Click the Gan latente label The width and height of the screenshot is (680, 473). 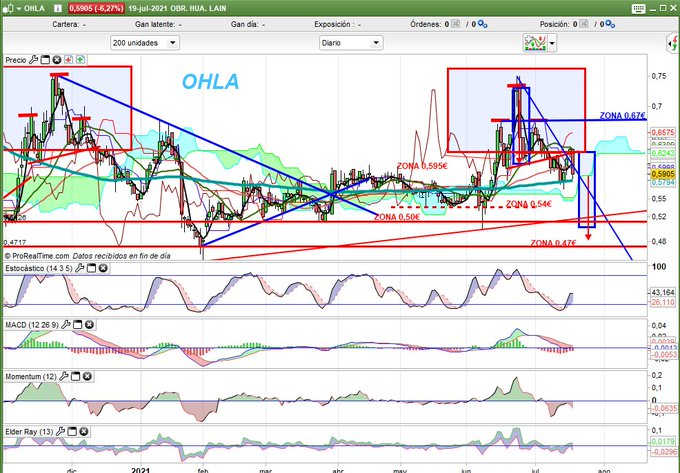pyautogui.click(x=155, y=24)
